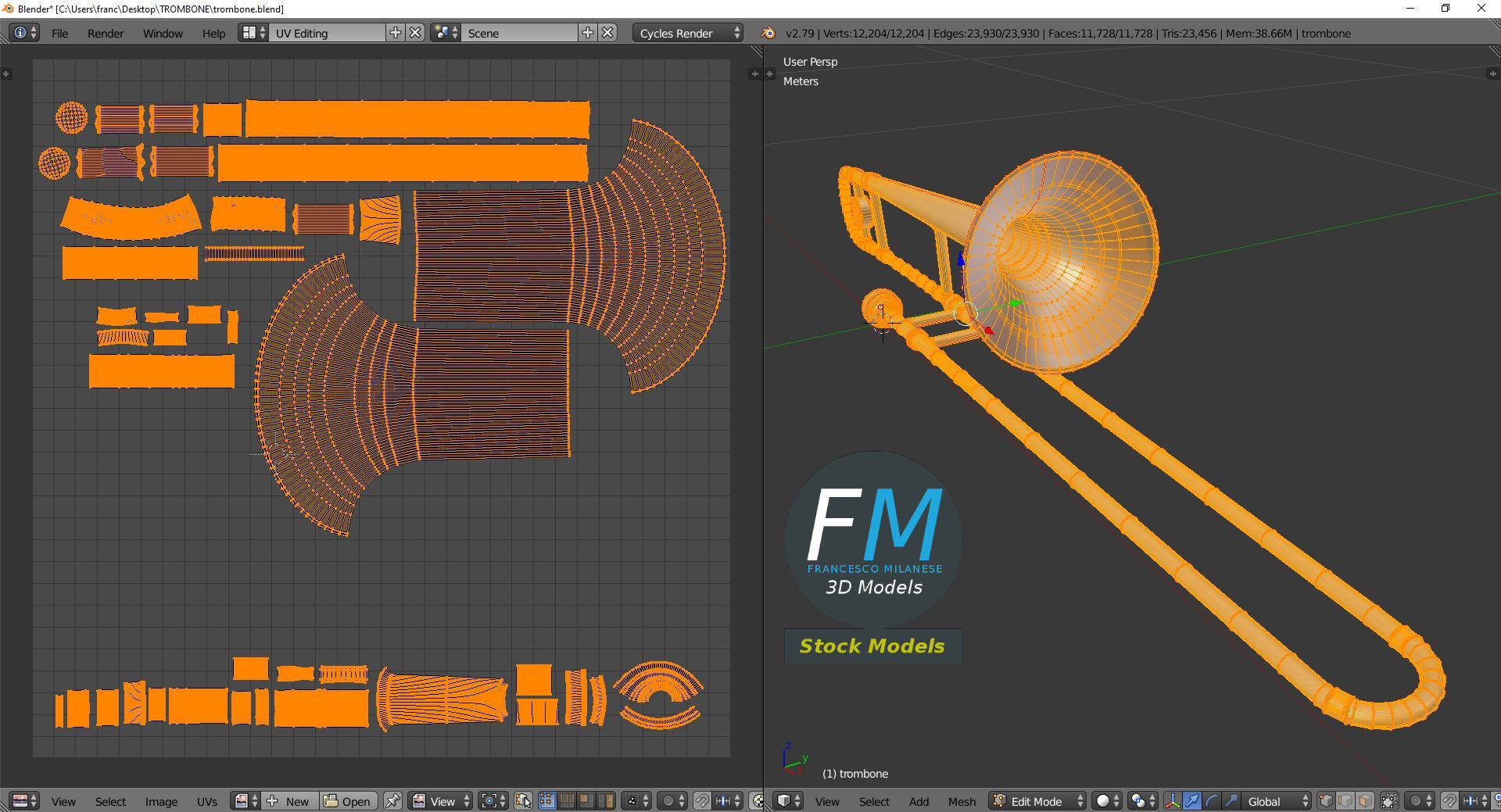Open the File menu
The image size is (1501, 812).
pyautogui.click(x=59, y=34)
